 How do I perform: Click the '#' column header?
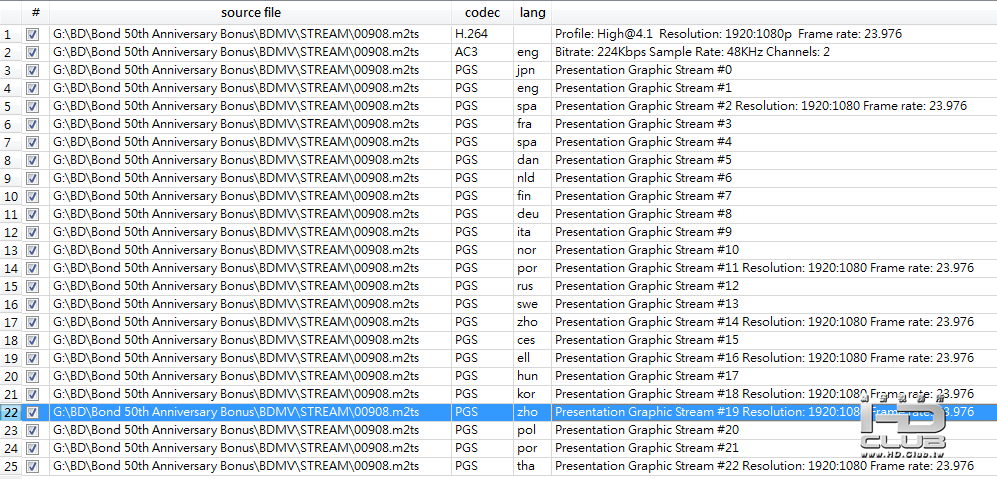[x=36, y=13]
